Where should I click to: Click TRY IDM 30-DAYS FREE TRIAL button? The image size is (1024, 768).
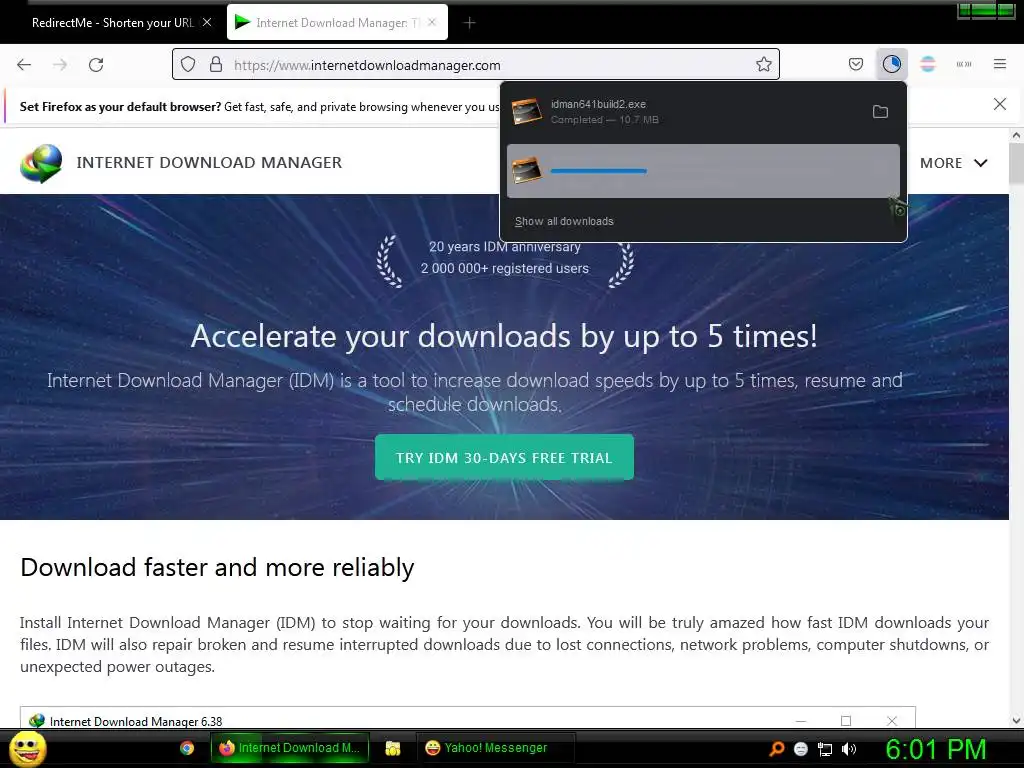click(x=504, y=457)
